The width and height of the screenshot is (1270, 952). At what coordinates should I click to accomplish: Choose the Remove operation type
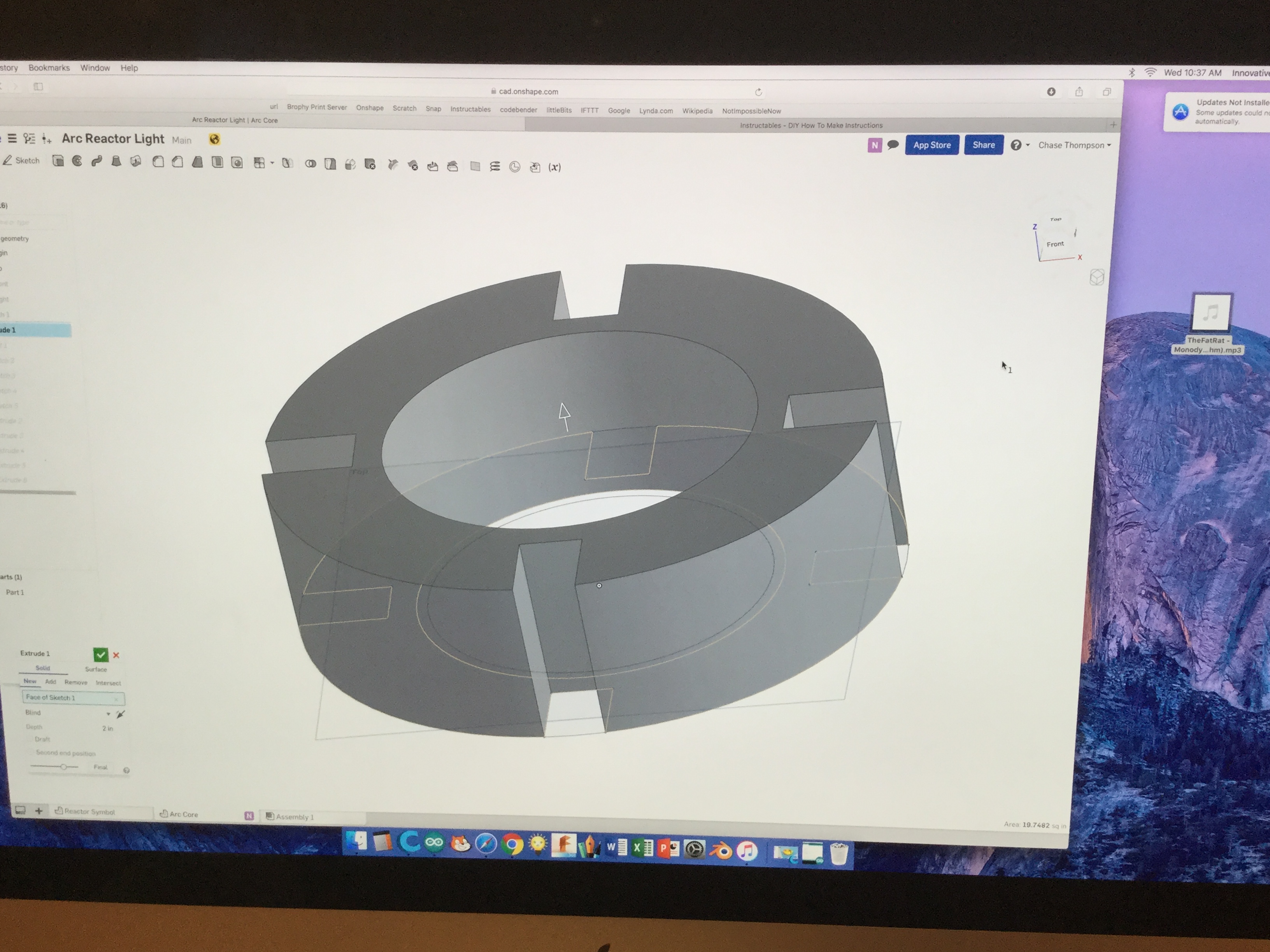tap(76, 682)
